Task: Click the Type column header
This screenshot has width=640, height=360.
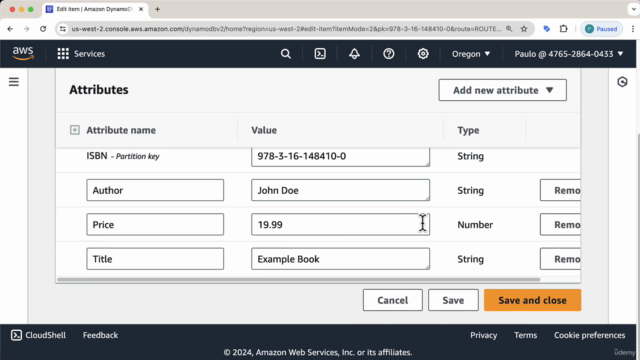Action: click(468, 130)
